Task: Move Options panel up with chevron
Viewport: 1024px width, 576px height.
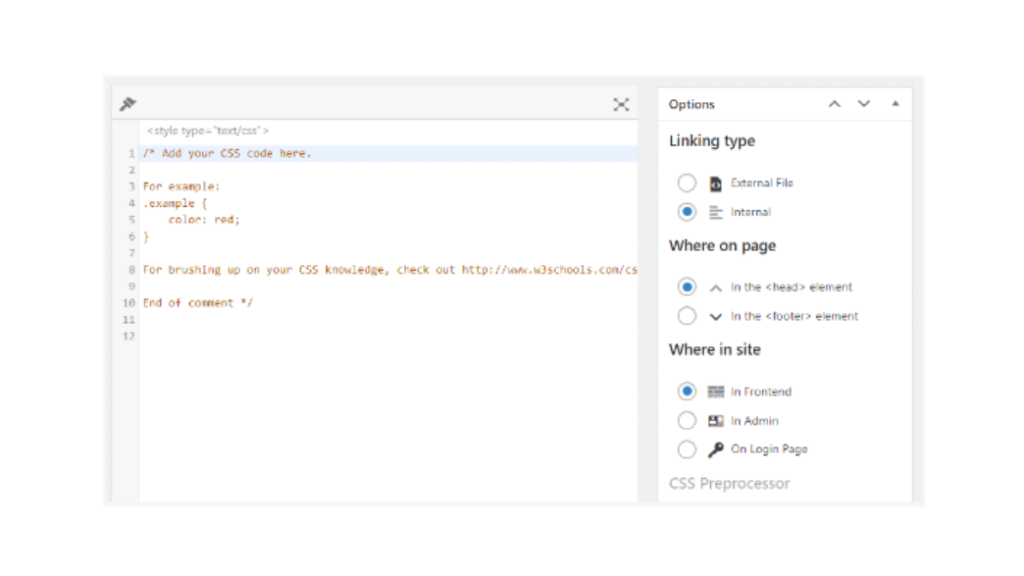Action: tap(835, 104)
